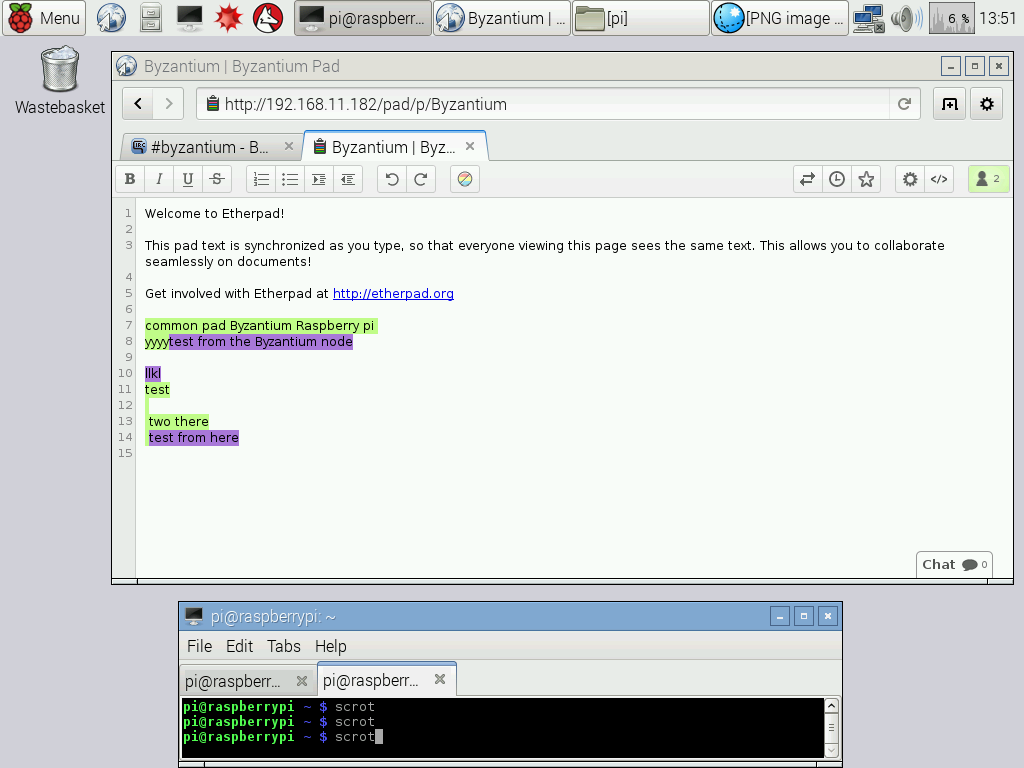Open the browser settings gear menu
Screen dimensions: 1024x768
pyautogui.click(x=987, y=104)
